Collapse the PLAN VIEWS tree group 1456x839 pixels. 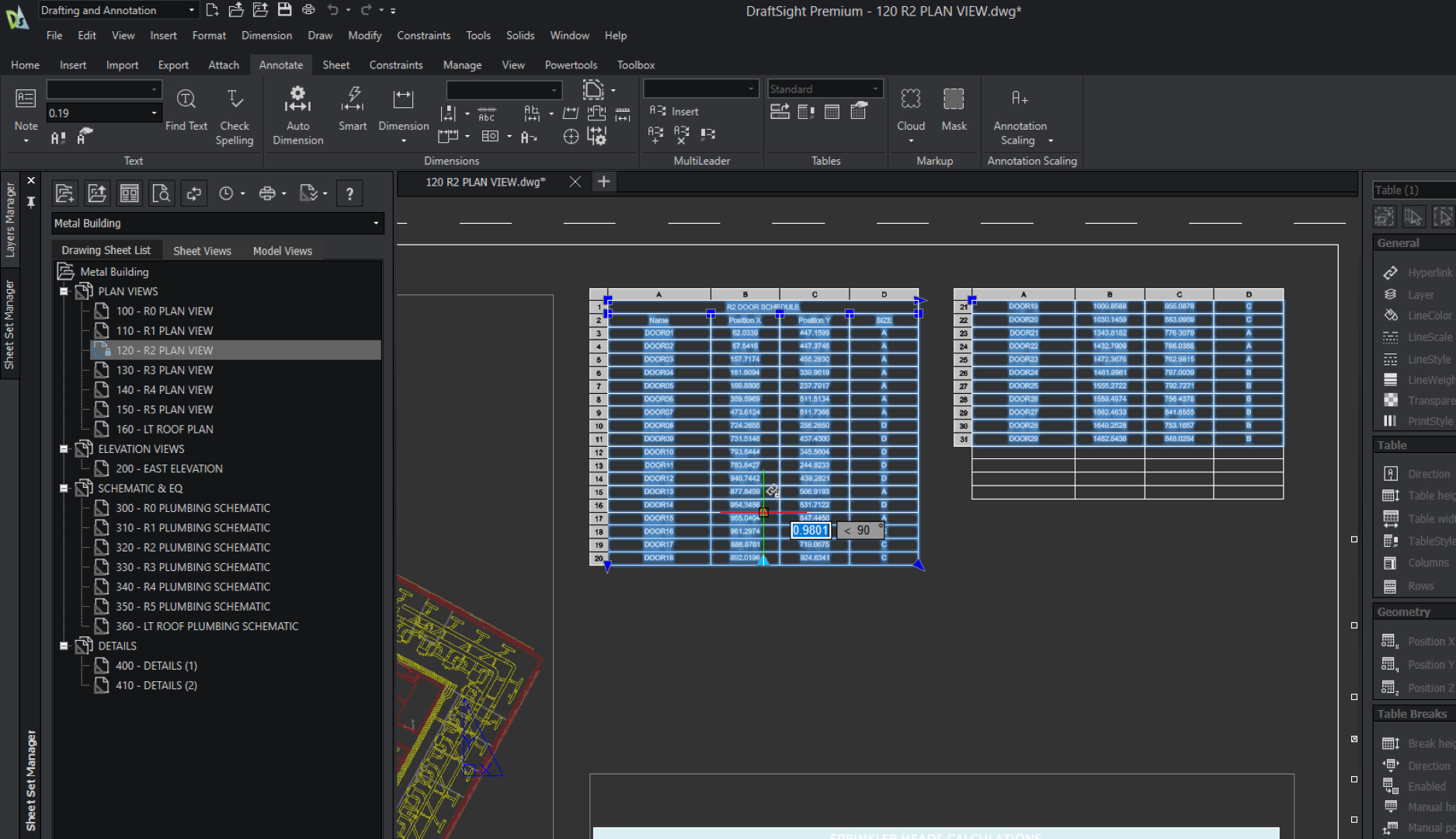pos(64,291)
